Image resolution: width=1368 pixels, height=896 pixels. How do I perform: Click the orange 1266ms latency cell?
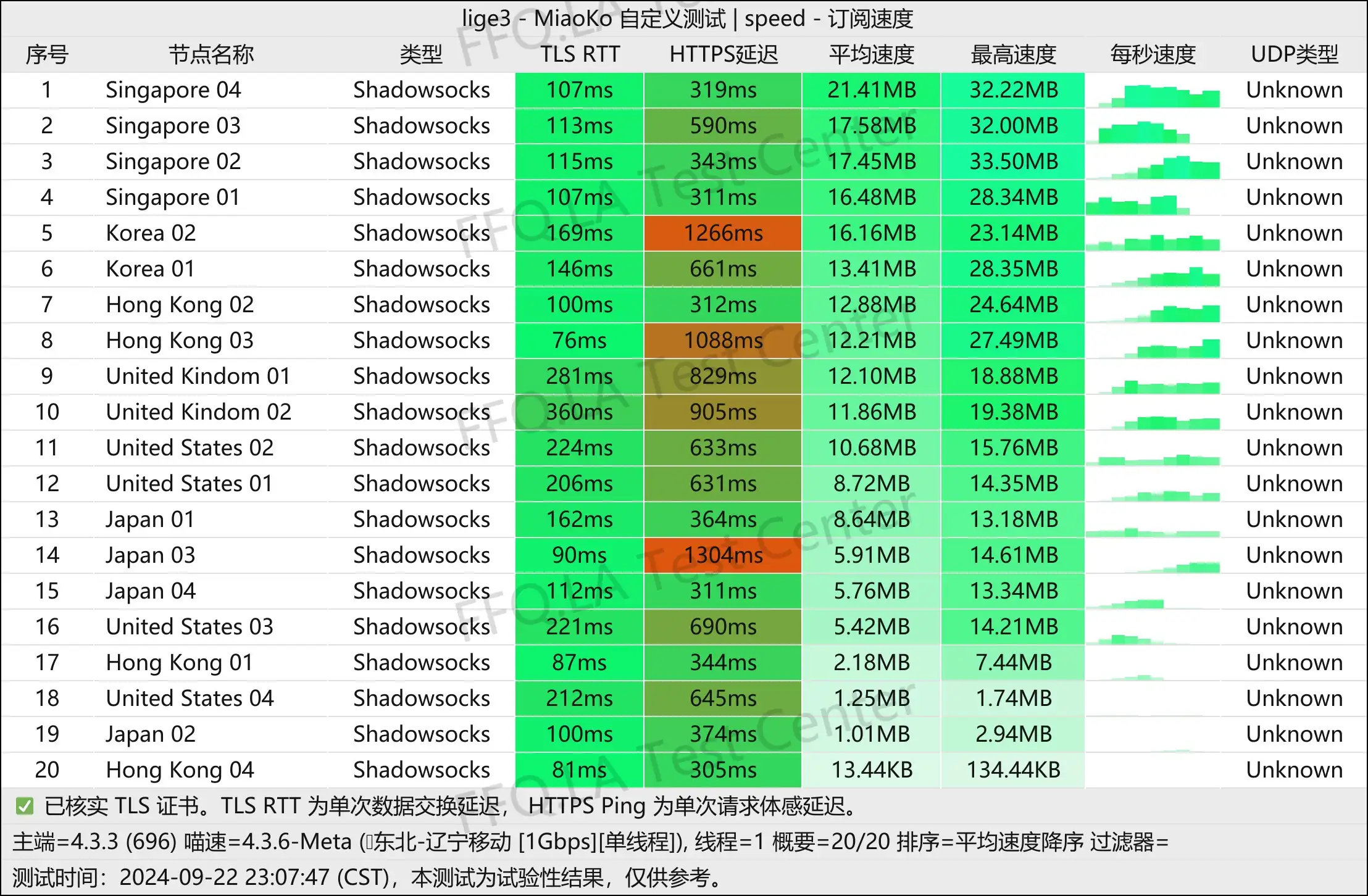[x=723, y=233]
